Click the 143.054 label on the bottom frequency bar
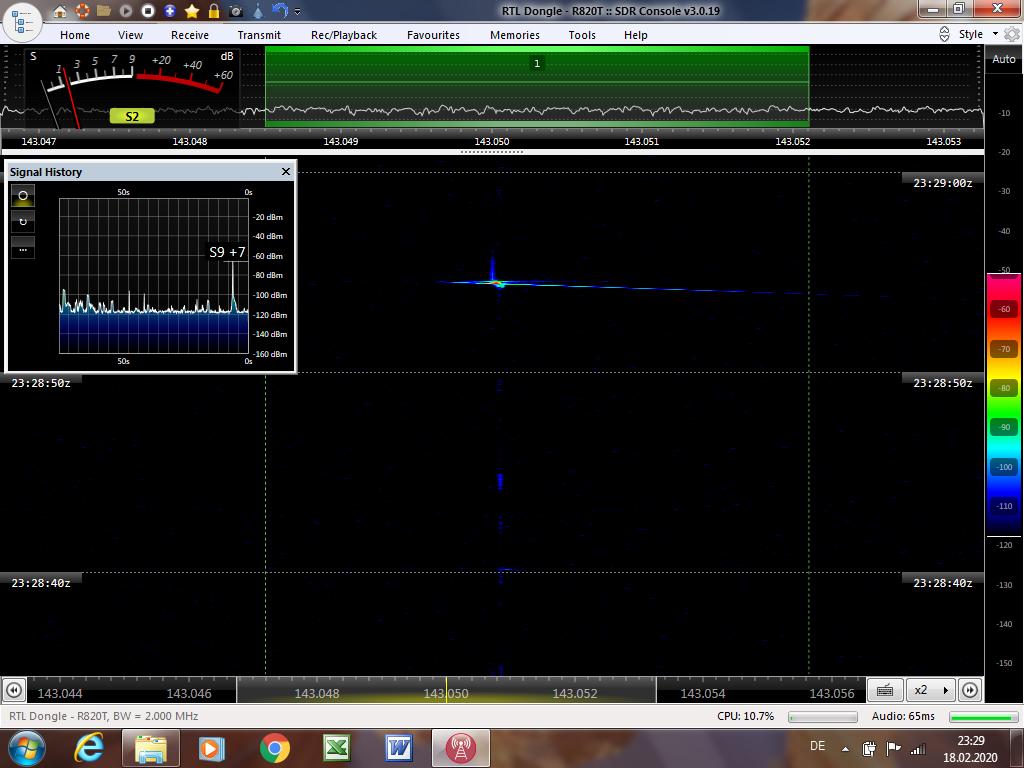 point(703,694)
